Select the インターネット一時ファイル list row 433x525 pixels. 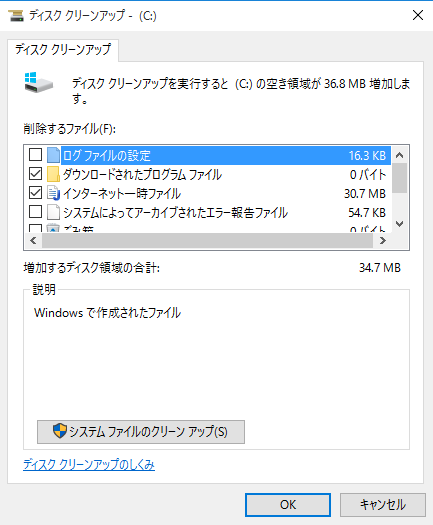coord(208,194)
